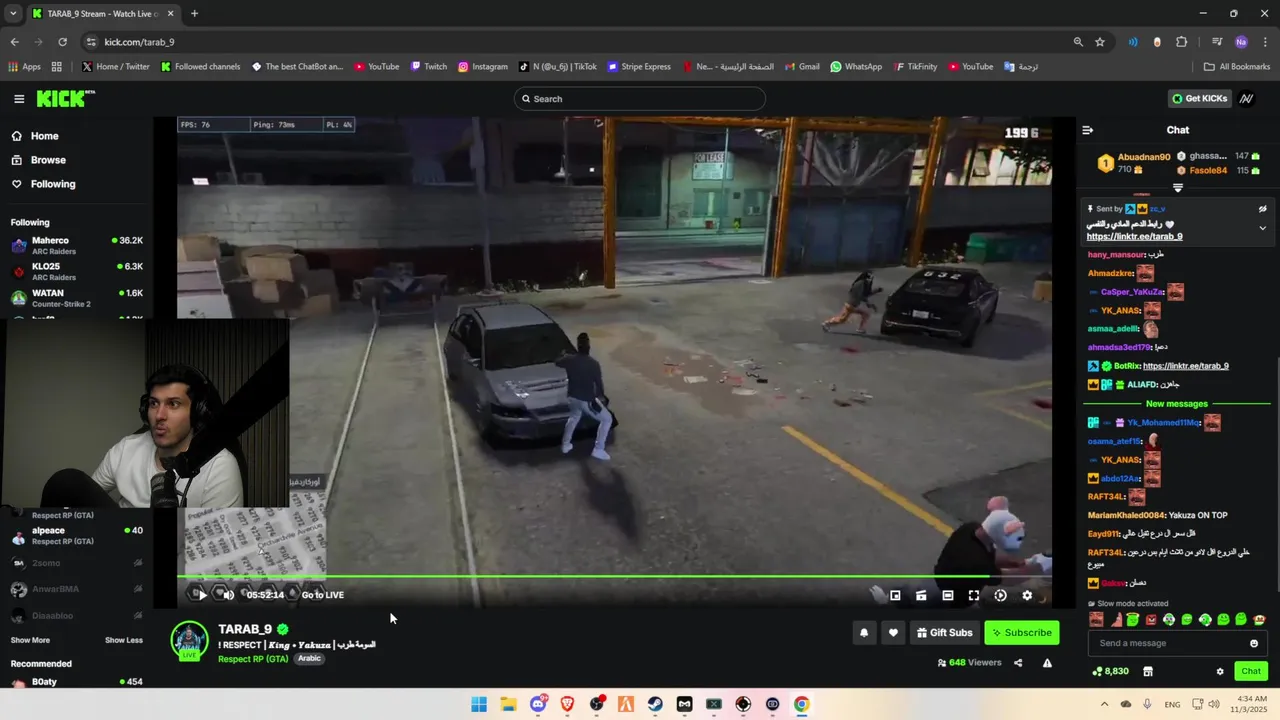
Task: Click the Get KICKs button
Action: tap(1199, 99)
